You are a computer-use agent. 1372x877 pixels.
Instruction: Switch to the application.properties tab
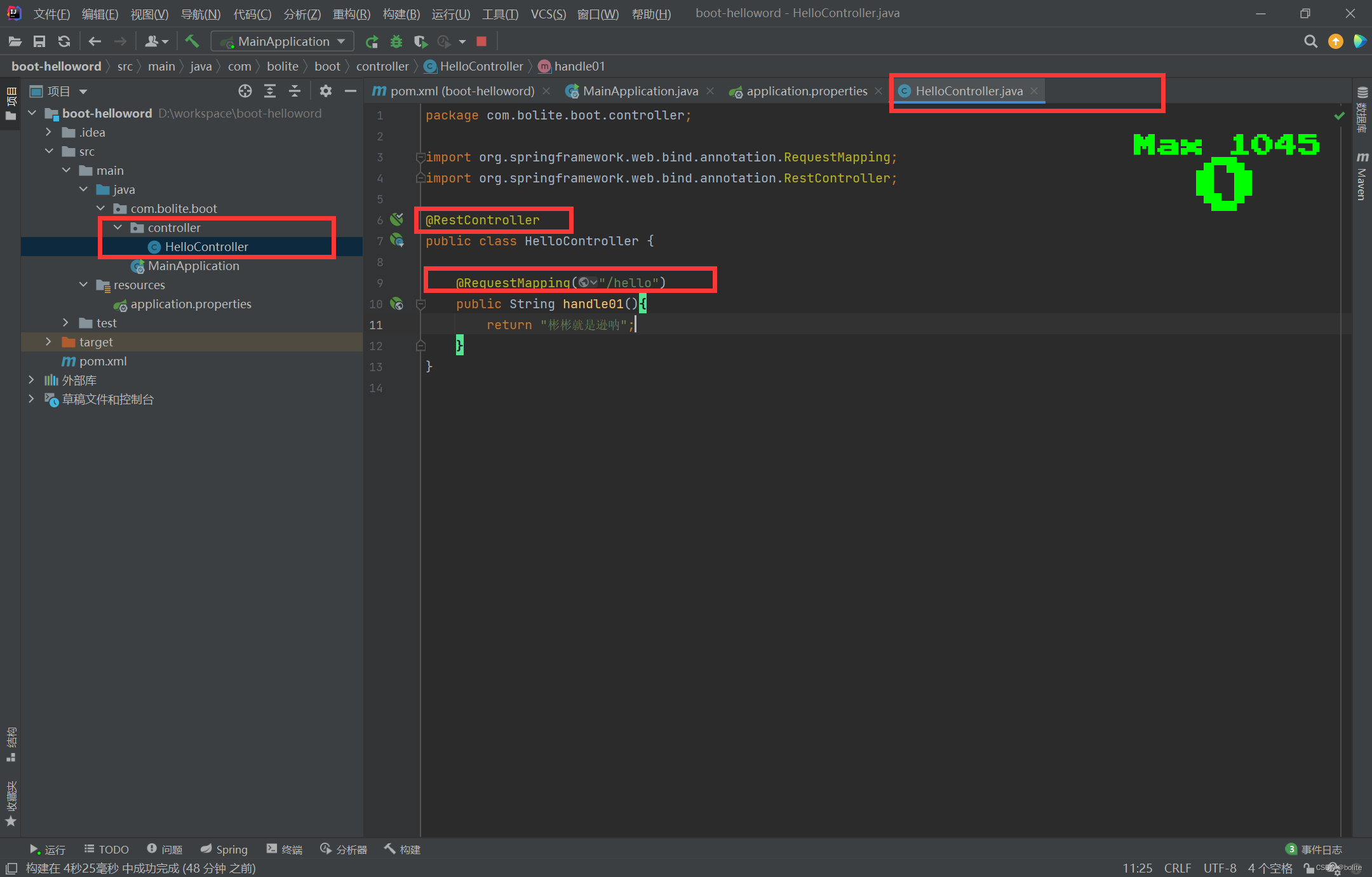coord(807,92)
